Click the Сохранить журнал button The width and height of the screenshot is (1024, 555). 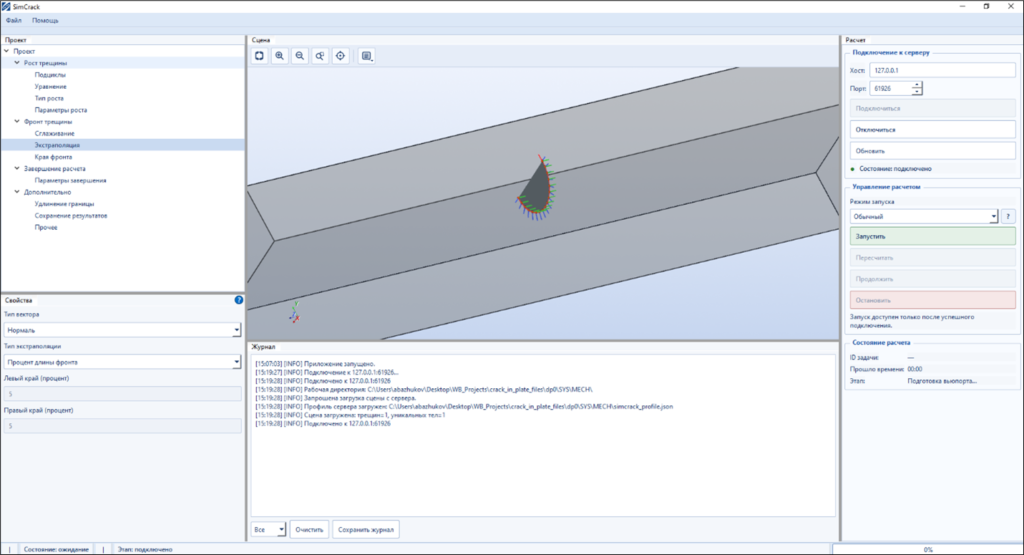[366, 530]
